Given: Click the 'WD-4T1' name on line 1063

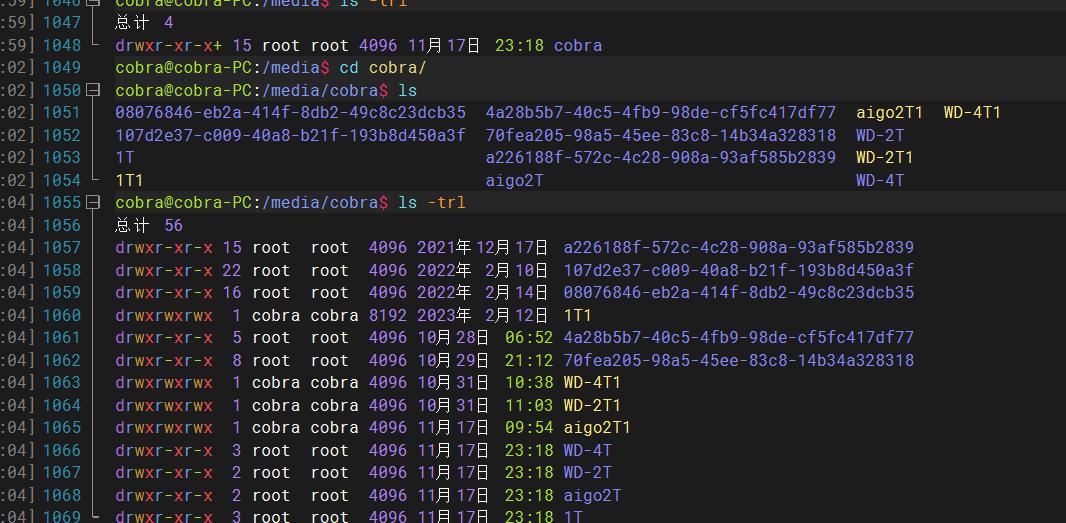Looking at the screenshot, I should 592,383.
